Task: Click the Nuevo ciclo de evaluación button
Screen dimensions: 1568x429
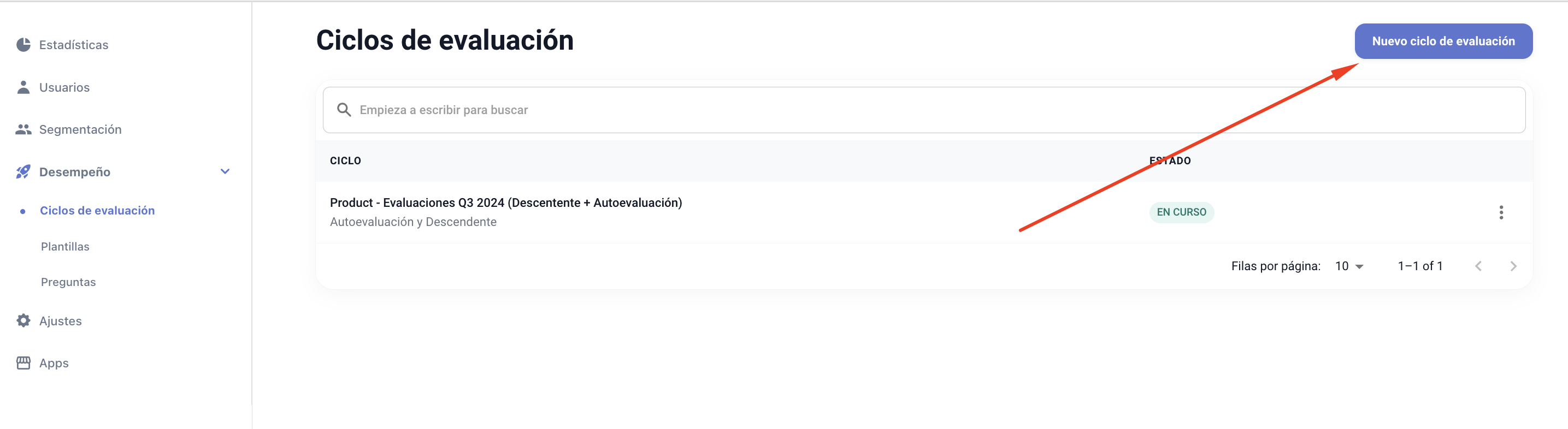Action: coord(1442,41)
